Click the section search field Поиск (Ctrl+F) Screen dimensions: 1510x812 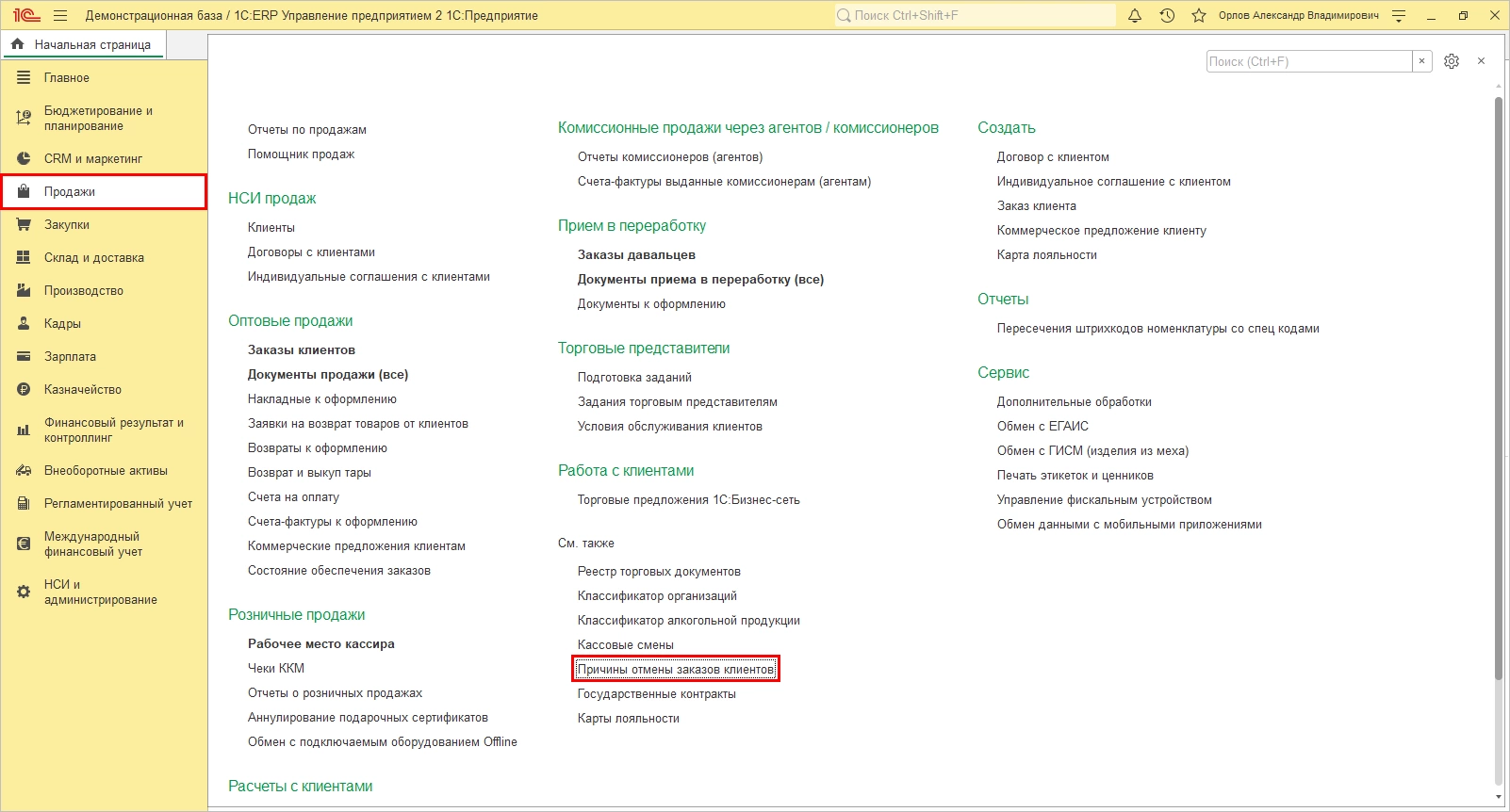coord(1310,61)
